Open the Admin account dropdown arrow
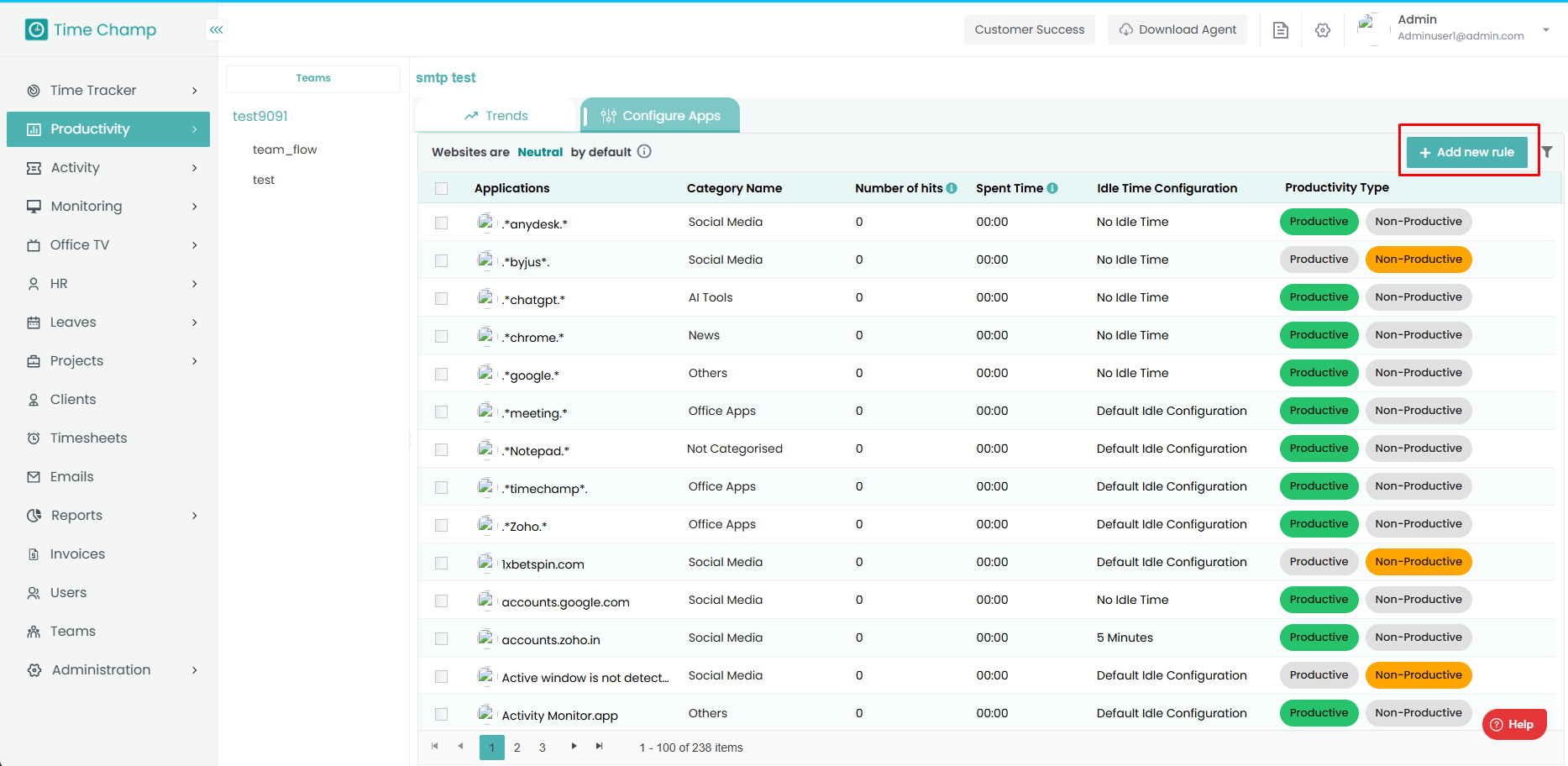1568x766 pixels. pyautogui.click(x=1545, y=30)
